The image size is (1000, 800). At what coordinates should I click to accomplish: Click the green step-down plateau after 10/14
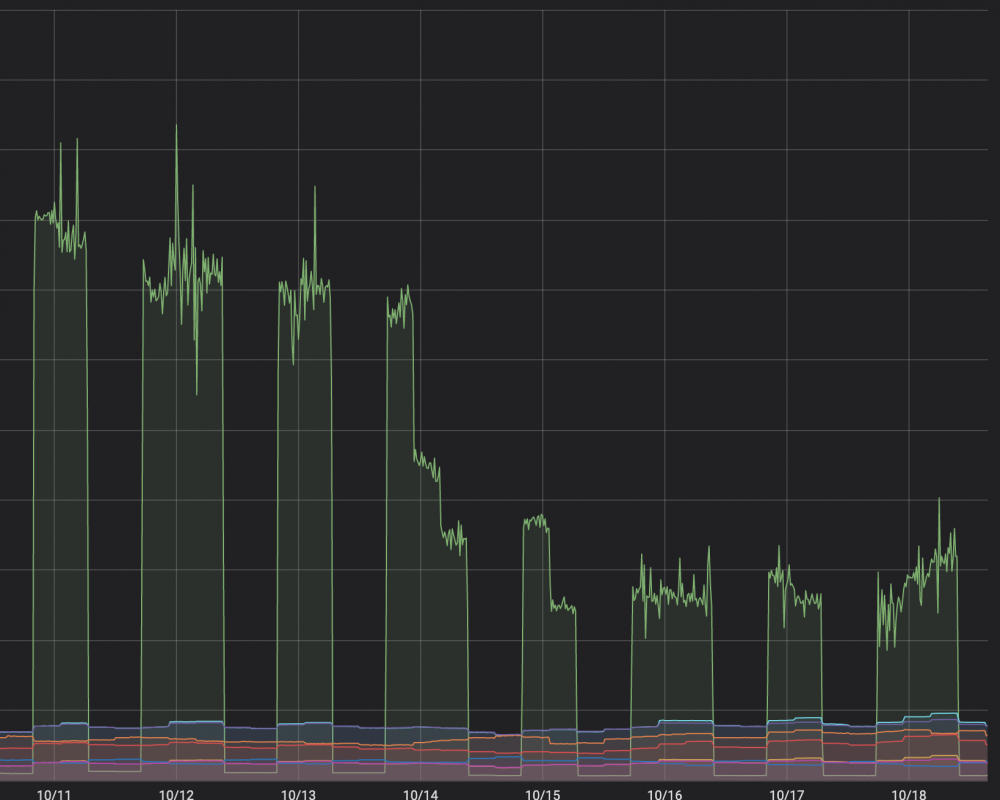tap(427, 464)
